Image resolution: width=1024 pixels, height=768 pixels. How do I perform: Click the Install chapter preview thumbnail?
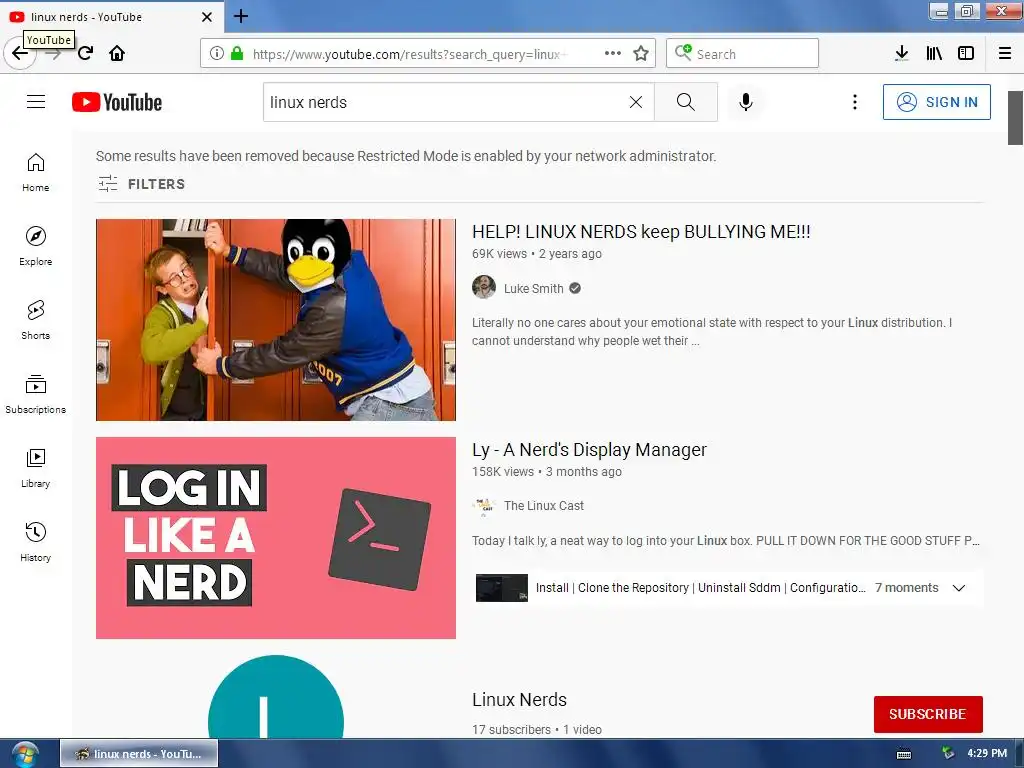coord(502,588)
